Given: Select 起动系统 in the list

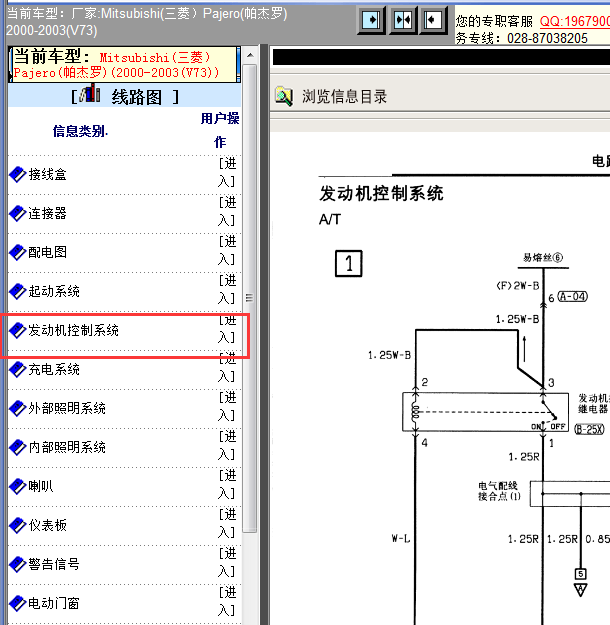Looking at the screenshot, I should 54,291.
